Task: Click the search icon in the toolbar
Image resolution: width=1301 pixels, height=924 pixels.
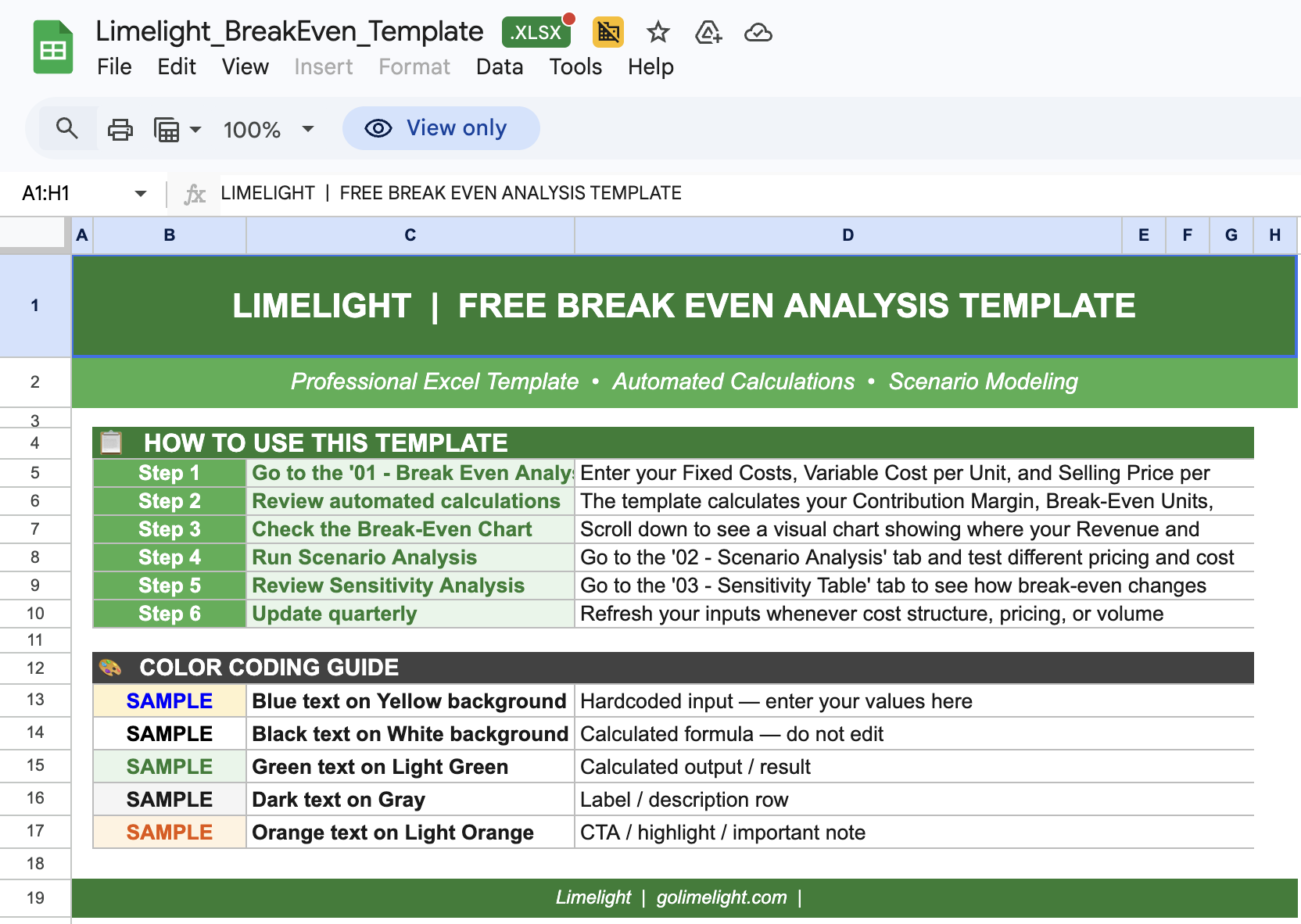Action: coord(67,128)
